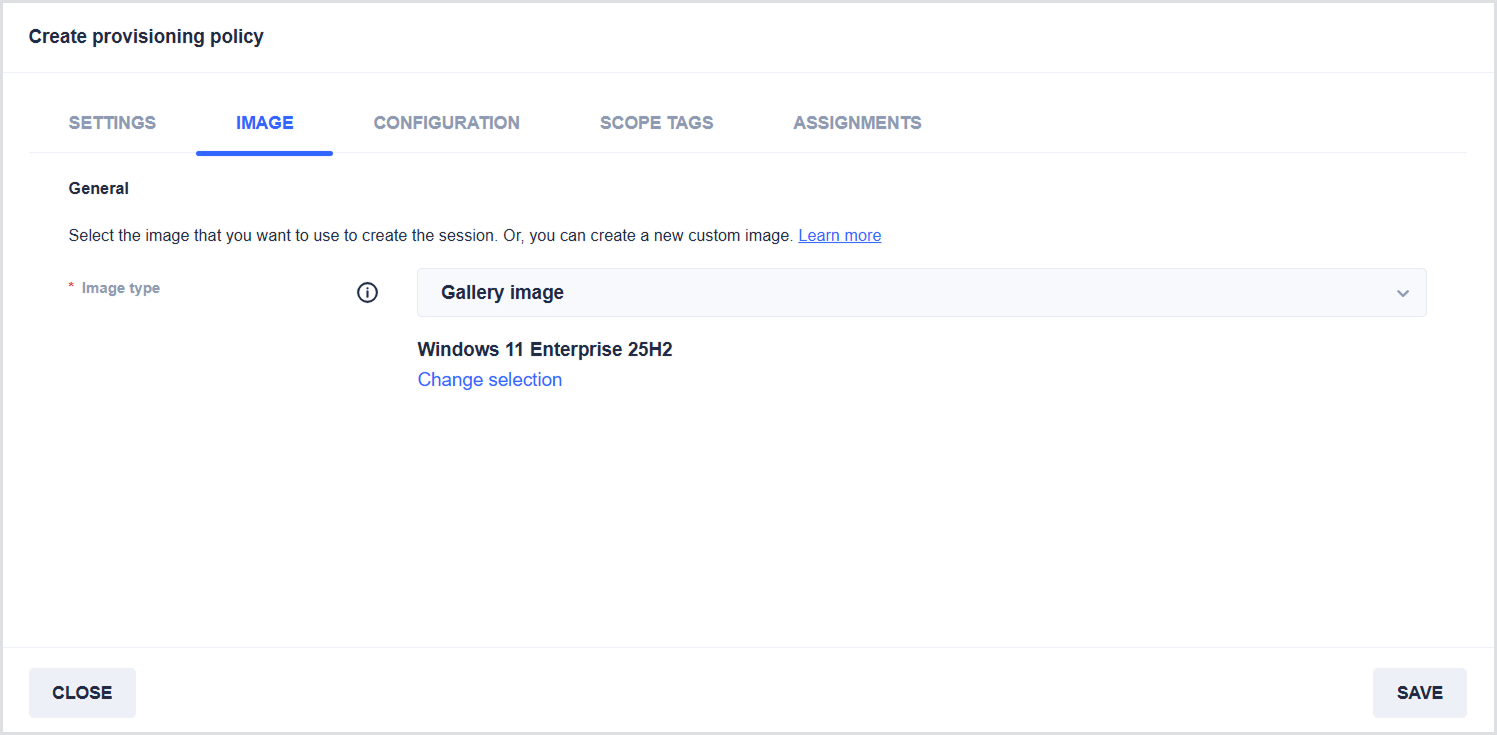
Task: Expand the chevron arrow in Image type dropdown
Action: pos(1402,293)
